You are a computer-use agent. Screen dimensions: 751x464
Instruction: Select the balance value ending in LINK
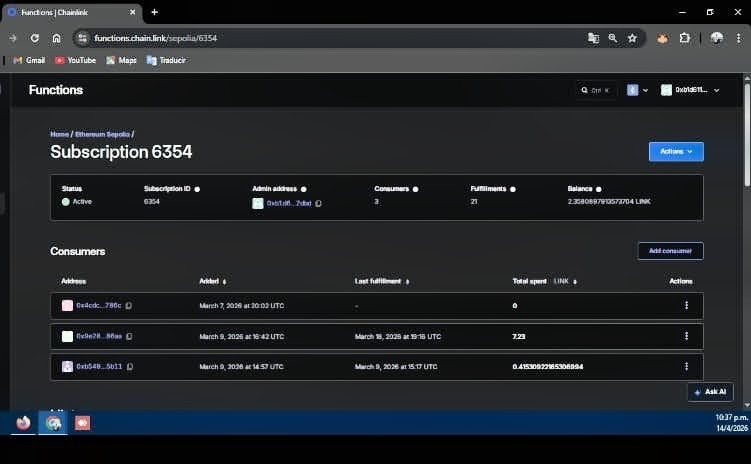[x=609, y=202]
